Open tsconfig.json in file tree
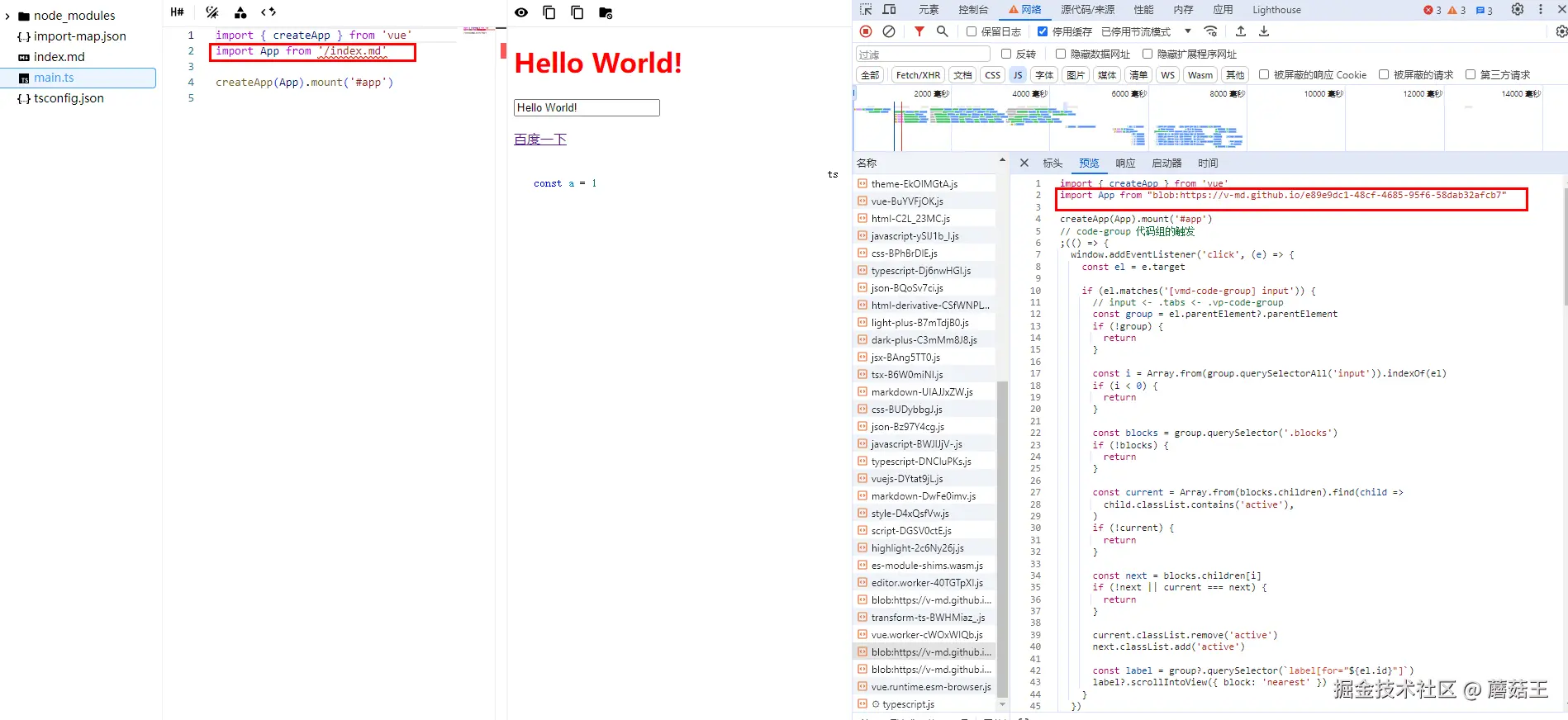1568x720 pixels. pos(69,98)
